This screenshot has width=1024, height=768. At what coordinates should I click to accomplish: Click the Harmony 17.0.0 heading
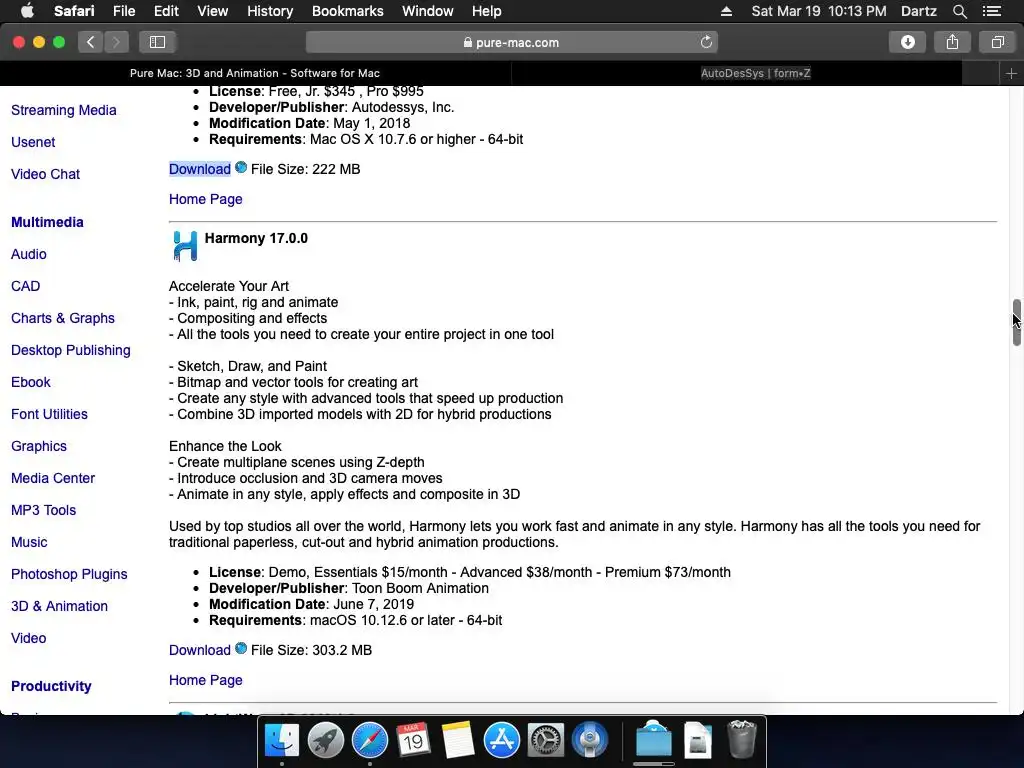pyautogui.click(x=256, y=238)
